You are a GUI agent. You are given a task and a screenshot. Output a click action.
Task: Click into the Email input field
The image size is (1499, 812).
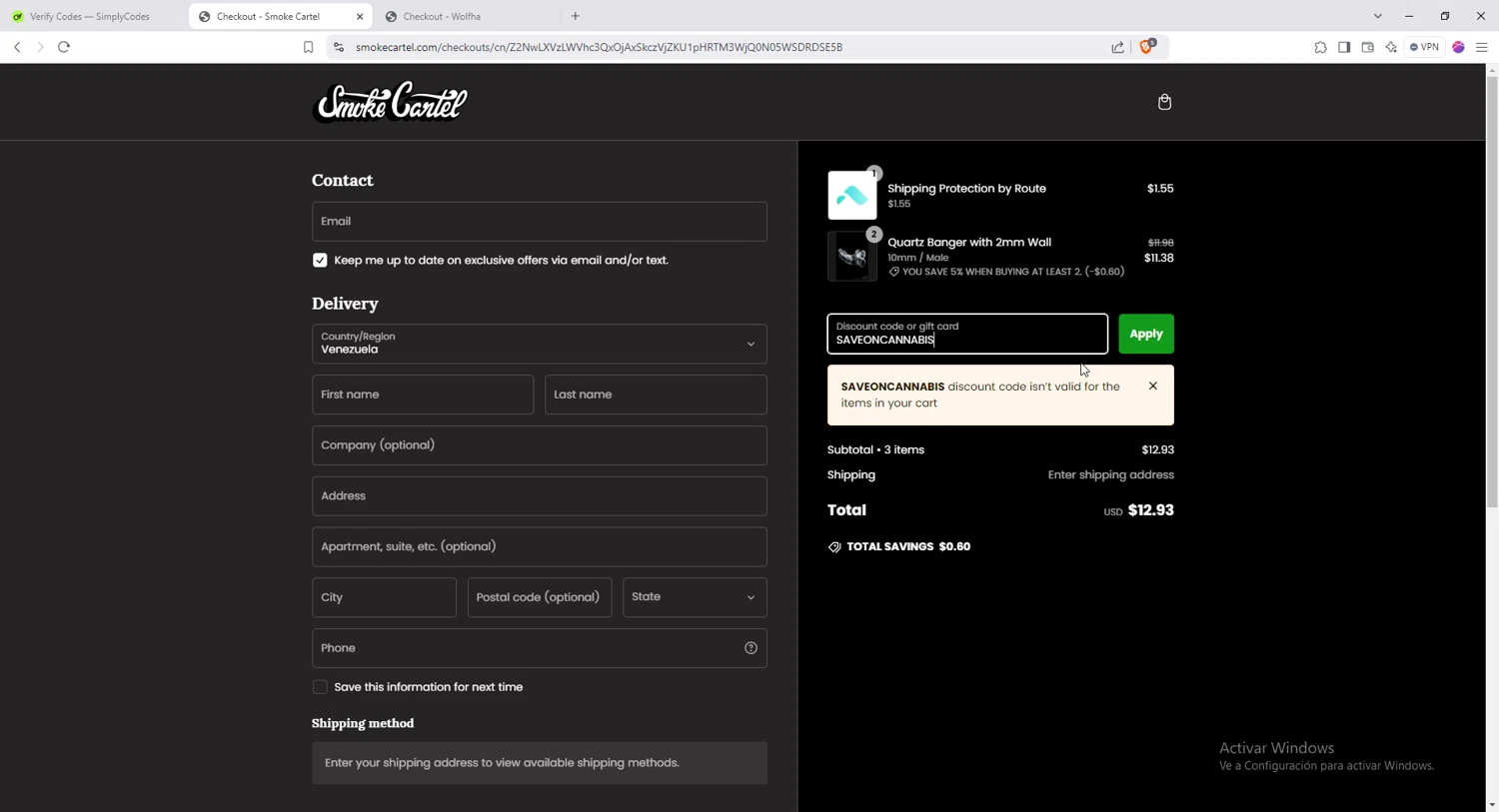pos(539,222)
